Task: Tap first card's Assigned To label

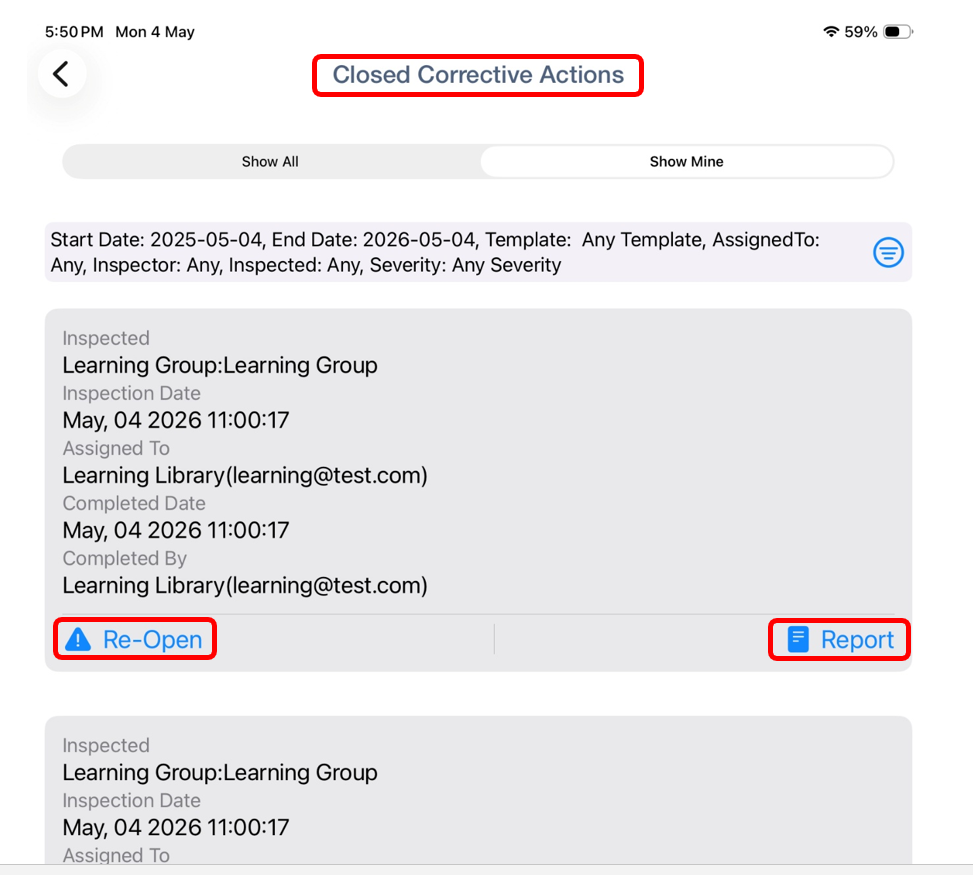Action: coord(116,448)
